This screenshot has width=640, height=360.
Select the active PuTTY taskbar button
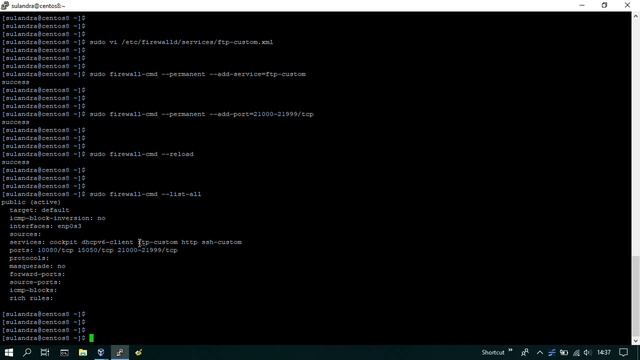[x=120, y=352]
